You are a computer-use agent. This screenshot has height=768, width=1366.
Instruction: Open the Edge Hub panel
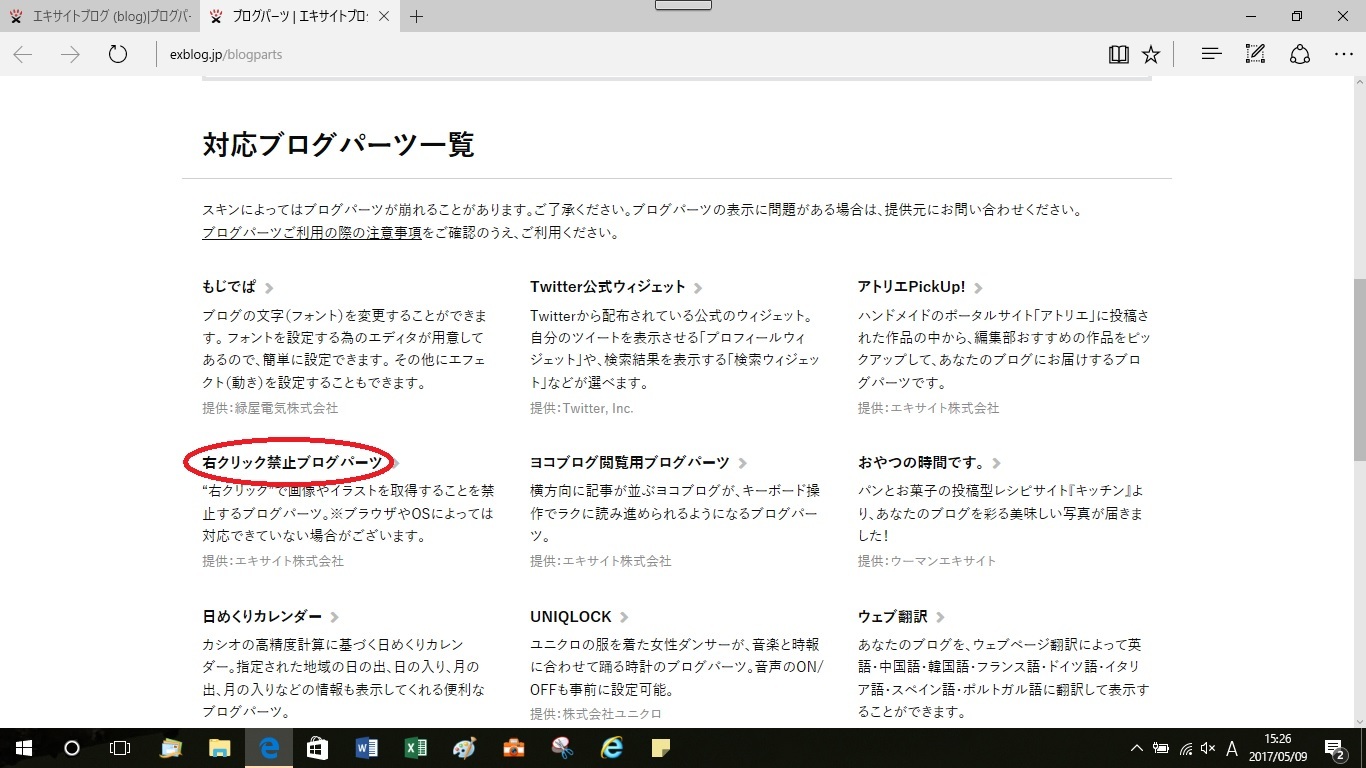point(1211,55)
